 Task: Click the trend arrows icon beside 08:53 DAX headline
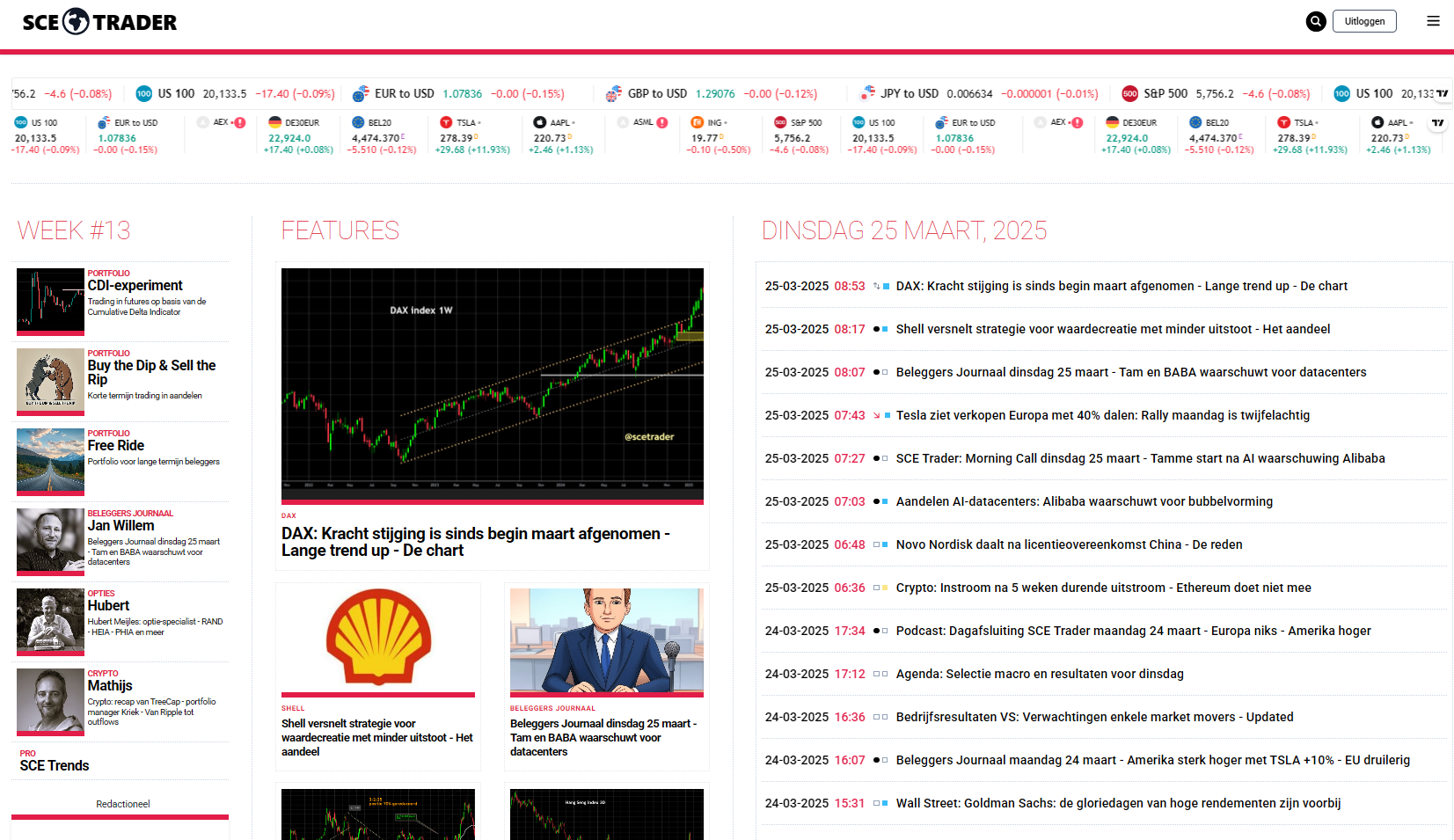pos(877,286)
